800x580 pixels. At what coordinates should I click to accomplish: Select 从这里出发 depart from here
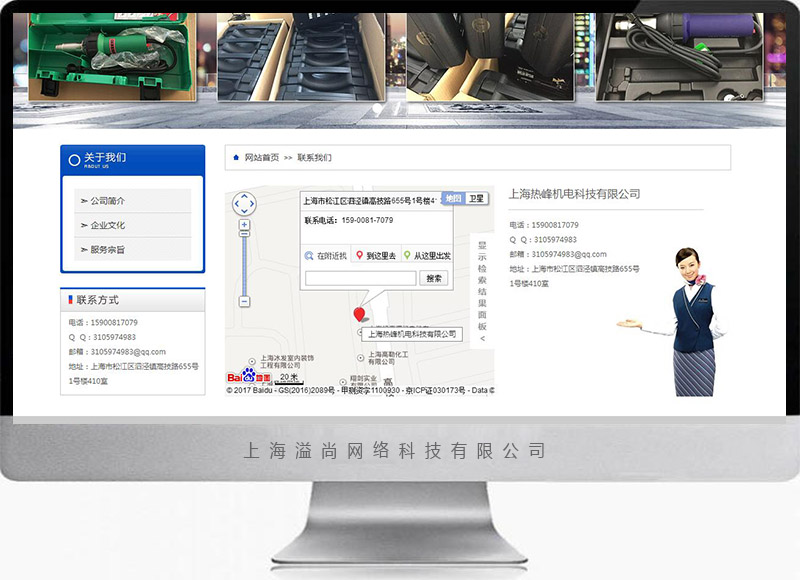coord(428,256)
